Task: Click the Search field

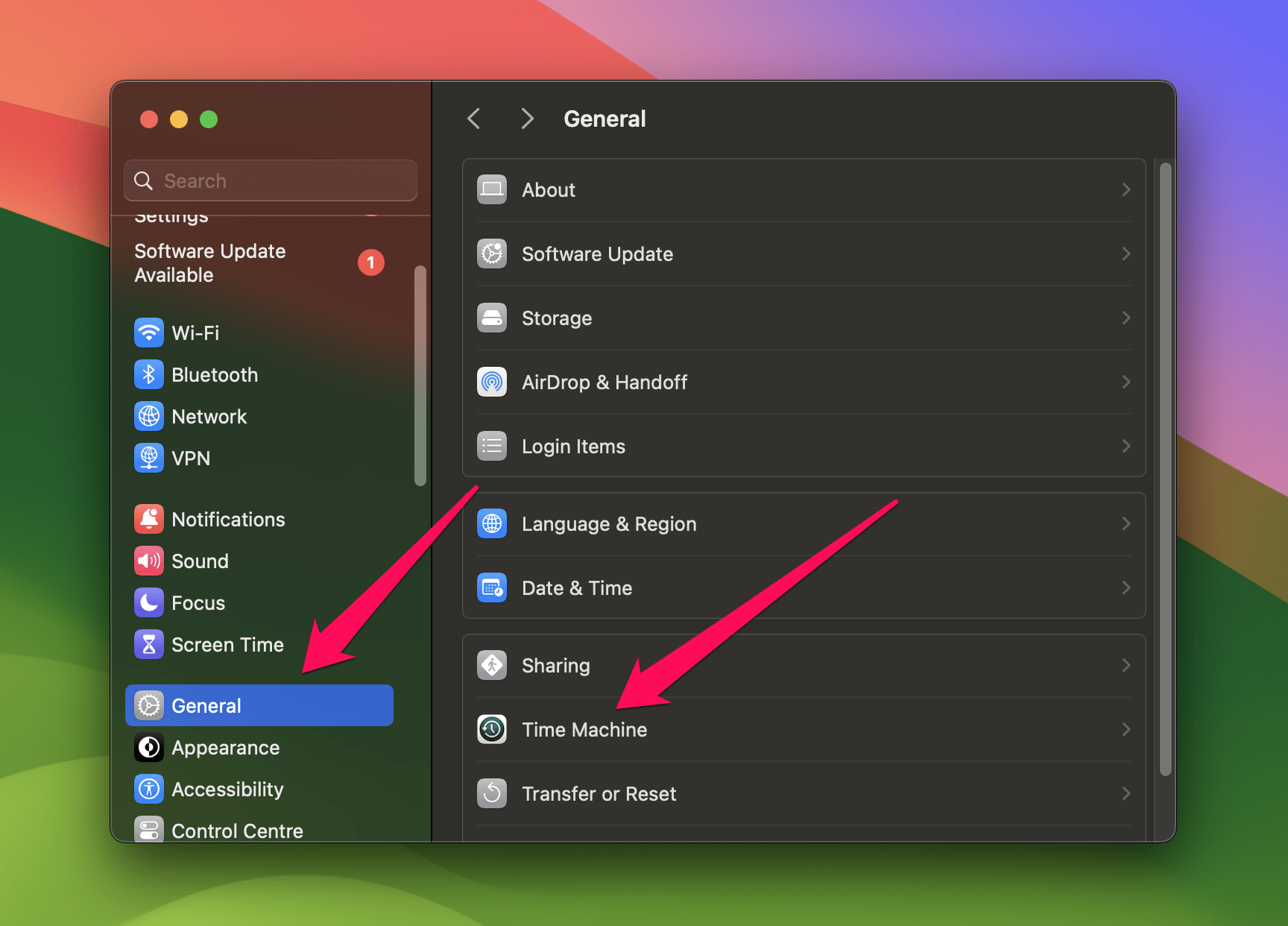Action: [x=271, y=180]
